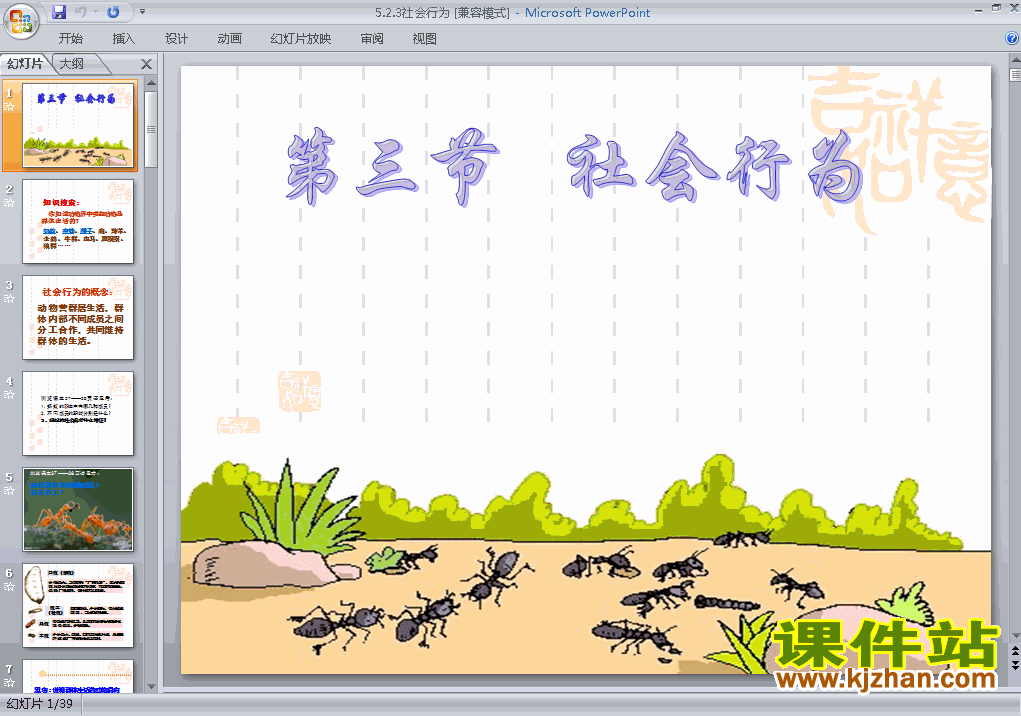Select slide 3 thumbnail 社会行为的概念
This screenshot has height=716, width=1021.
78,317
